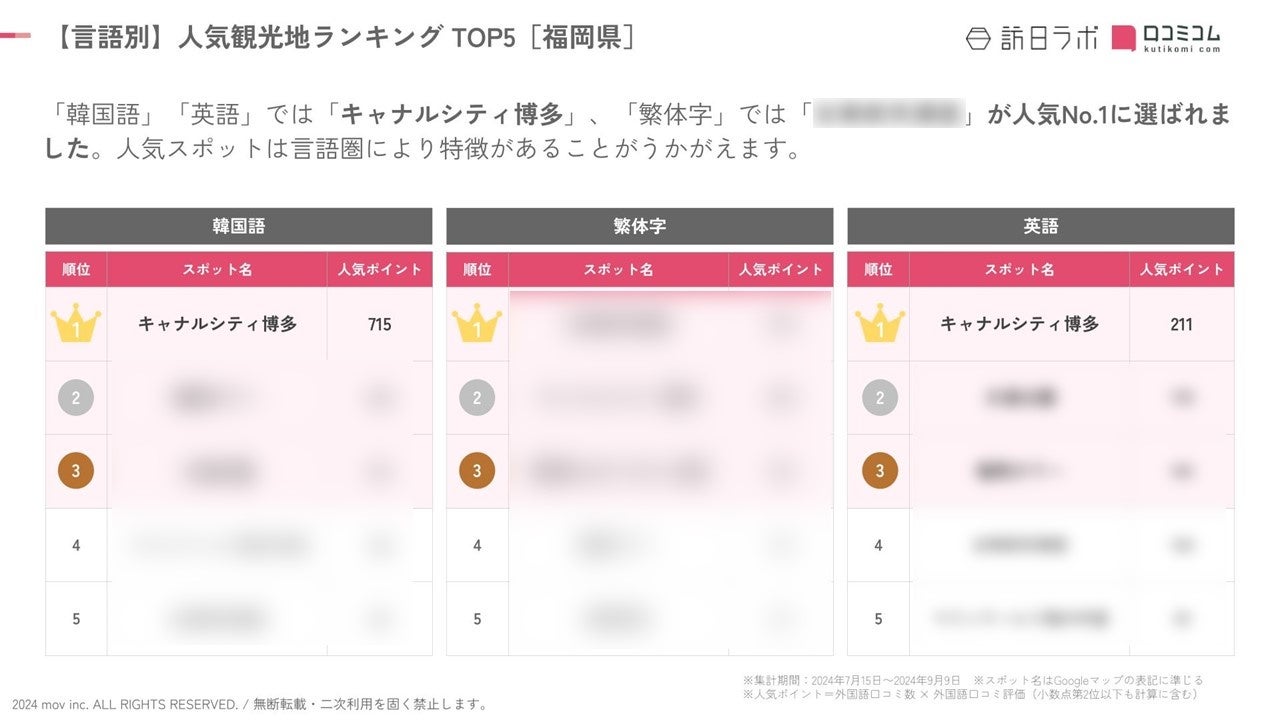
Task: Click the bronze rank 3 badge under 英語
Action: click(x=879, y=471)
